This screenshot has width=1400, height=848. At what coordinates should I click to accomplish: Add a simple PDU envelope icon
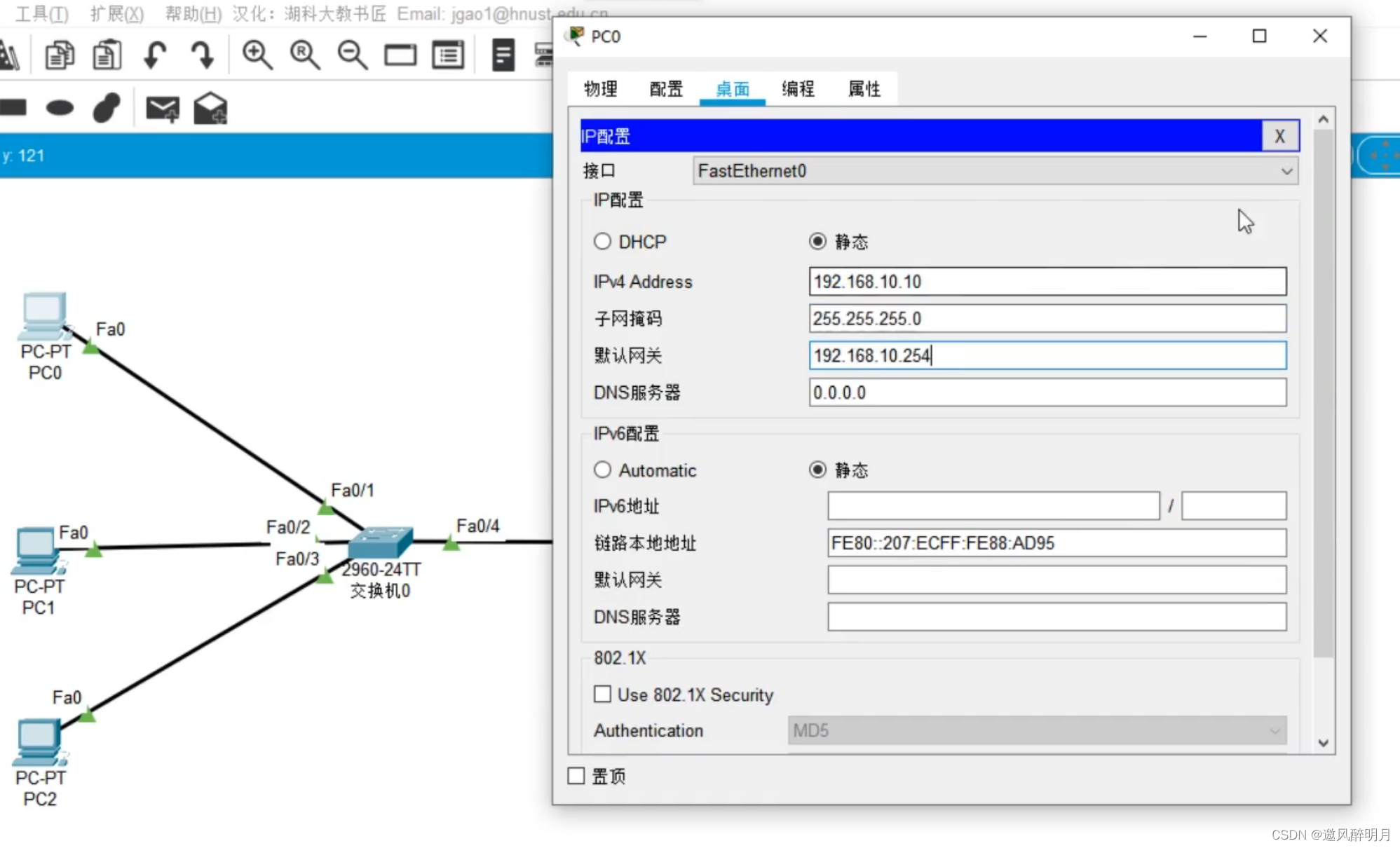pyautogui.click(x=162, y=109)
